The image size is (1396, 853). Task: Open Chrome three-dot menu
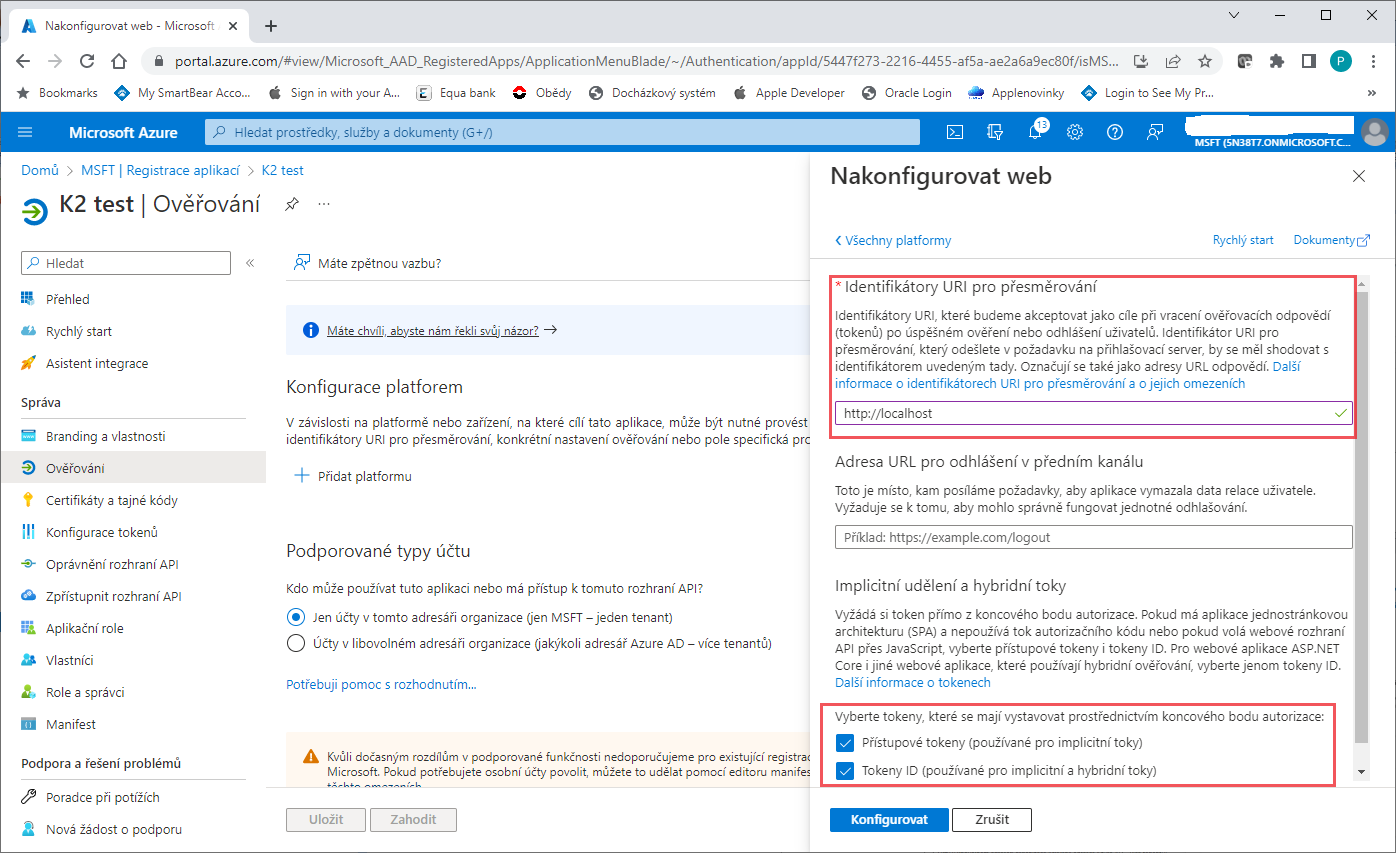[1372, 61]
